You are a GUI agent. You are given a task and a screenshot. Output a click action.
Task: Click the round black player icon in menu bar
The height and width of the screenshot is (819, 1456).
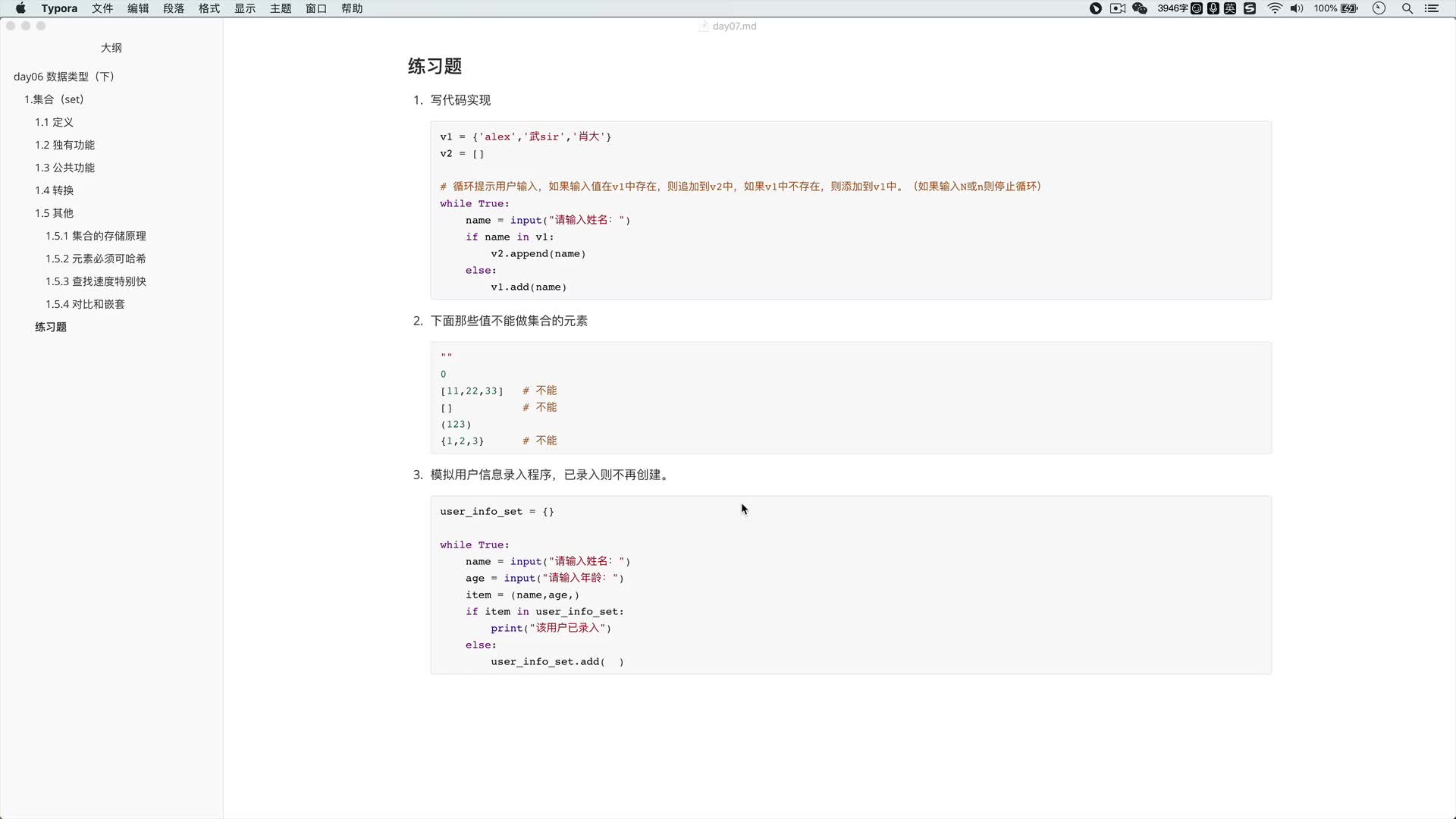1096,8
